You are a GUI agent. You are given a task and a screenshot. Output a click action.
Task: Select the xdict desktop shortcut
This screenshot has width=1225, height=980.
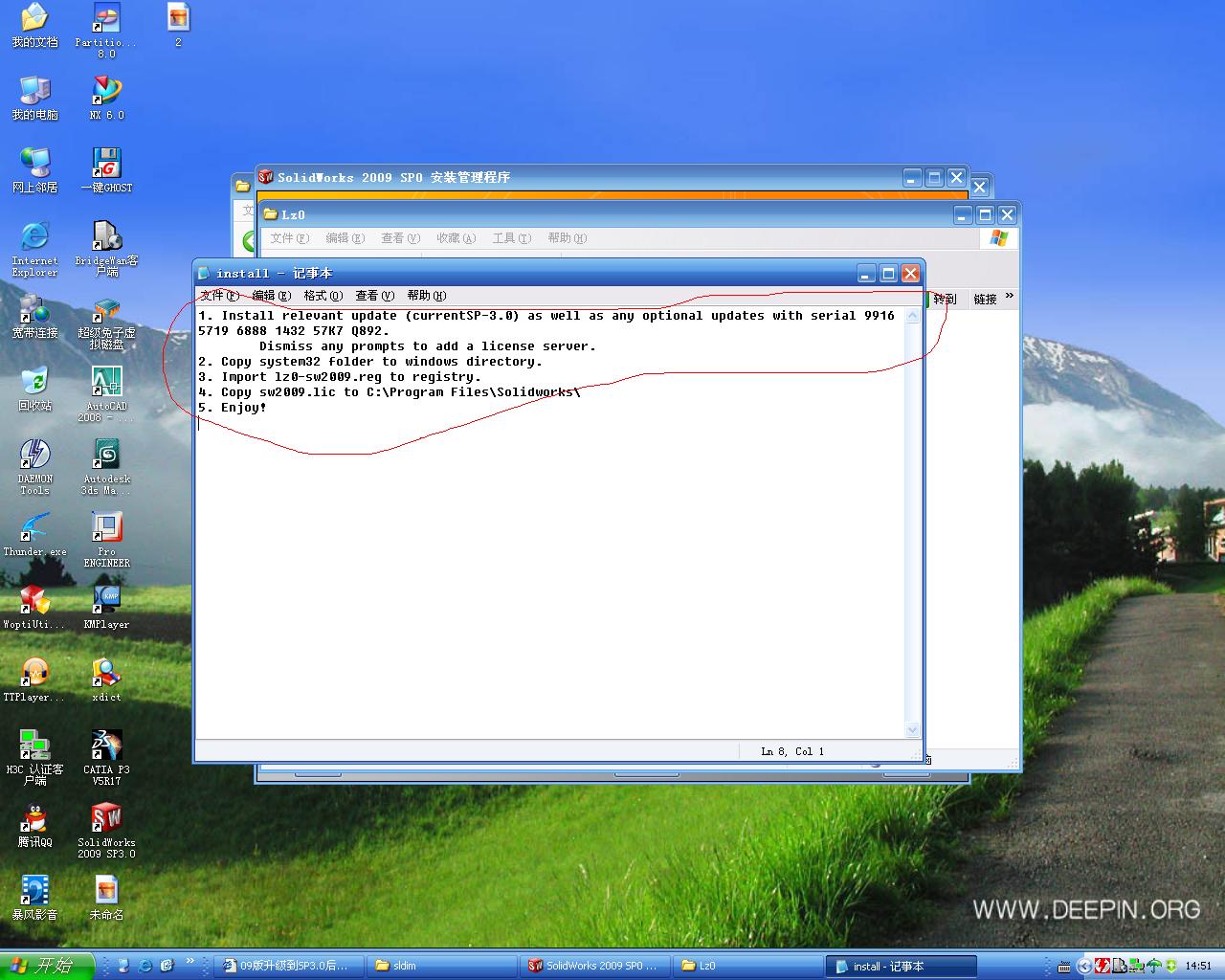[x=106, y=679]
